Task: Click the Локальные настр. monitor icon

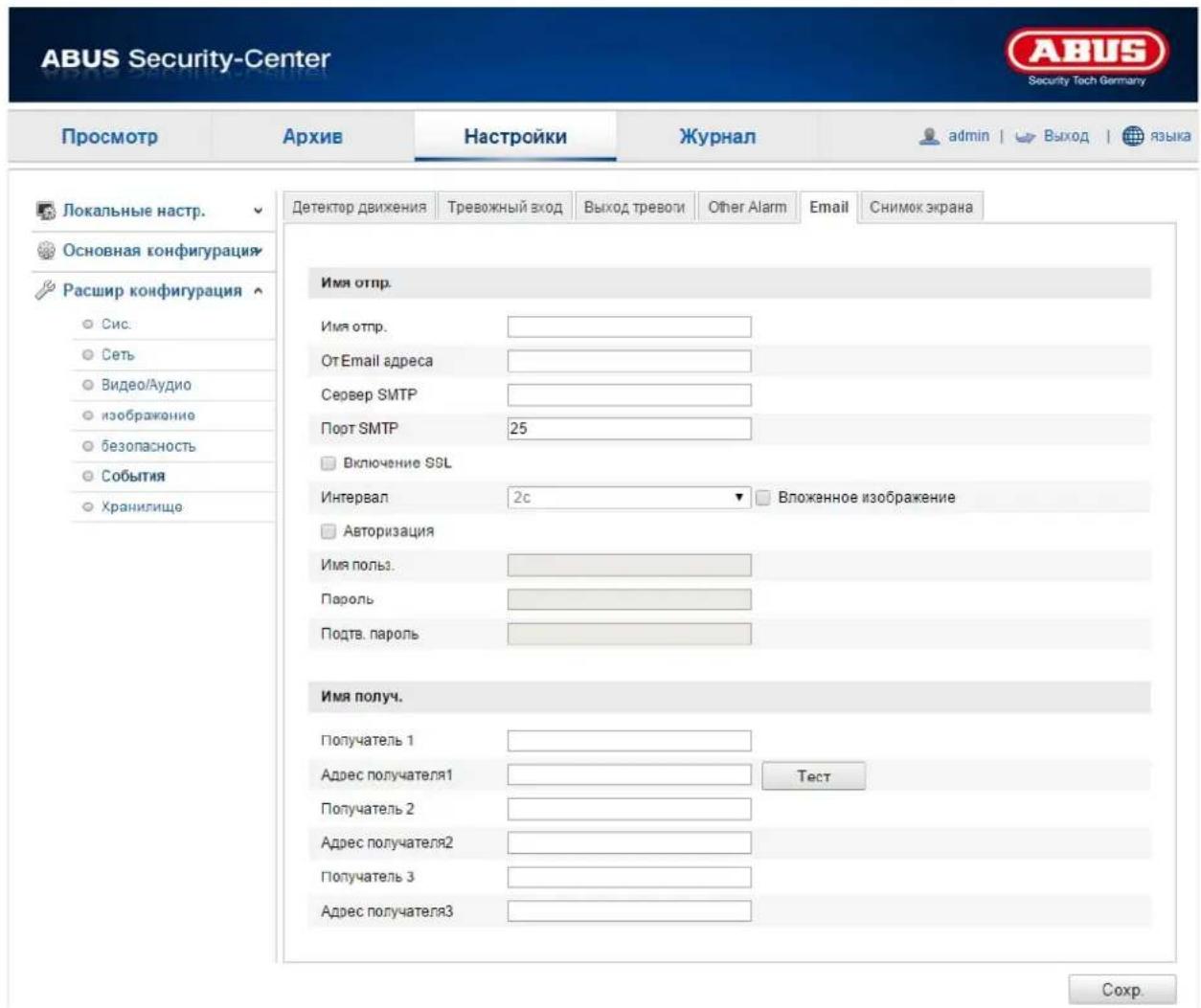Action: tap(46, 211)
